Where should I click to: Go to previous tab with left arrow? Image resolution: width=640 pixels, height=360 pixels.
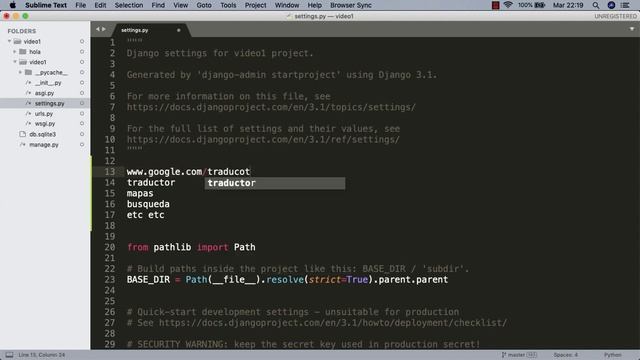coord(98,29)
